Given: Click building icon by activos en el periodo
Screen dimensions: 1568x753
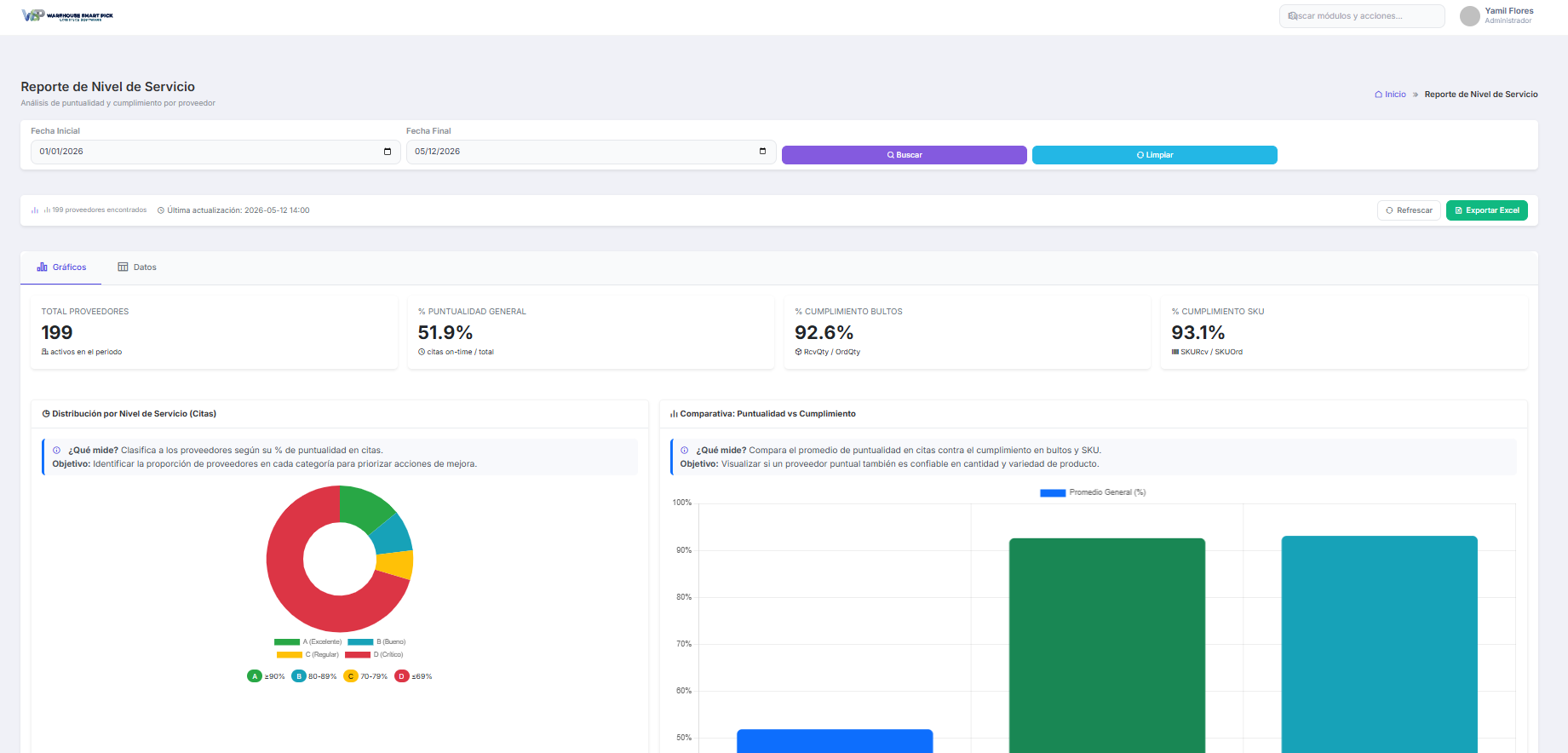Looking at the screenshot, I should pos(45,352).
